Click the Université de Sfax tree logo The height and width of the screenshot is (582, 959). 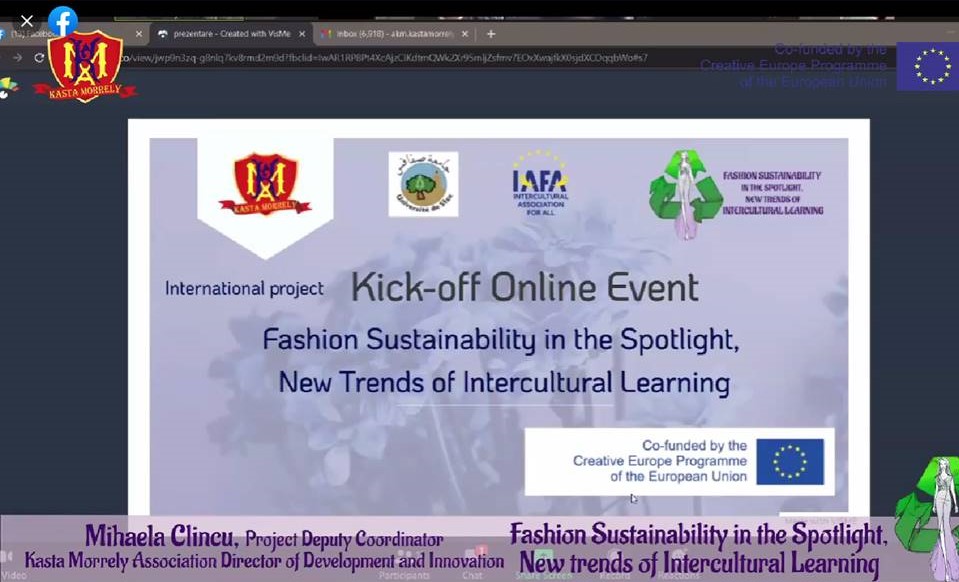(423, 184)
